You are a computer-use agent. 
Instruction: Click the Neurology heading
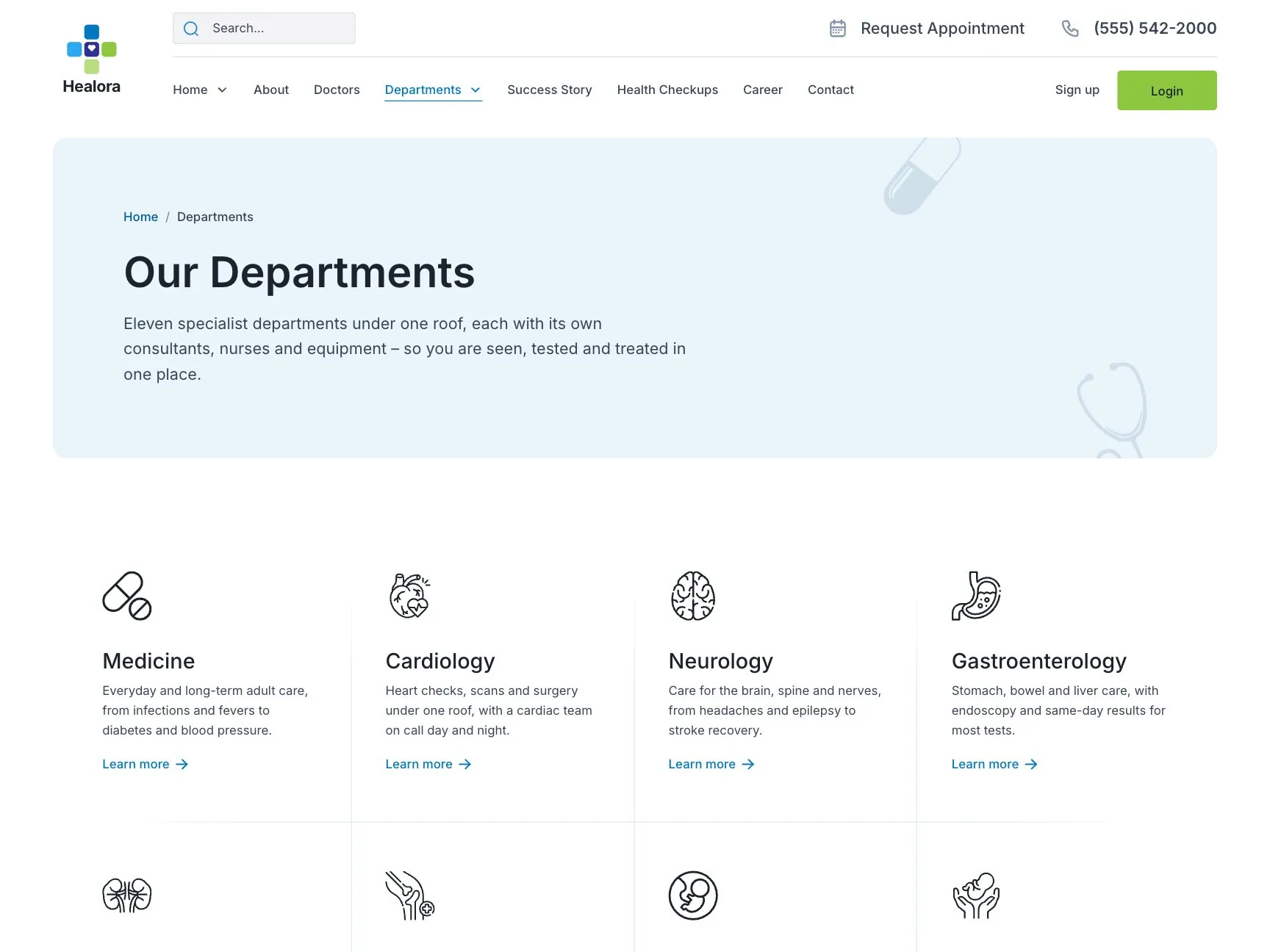click(x=721, y=662)
